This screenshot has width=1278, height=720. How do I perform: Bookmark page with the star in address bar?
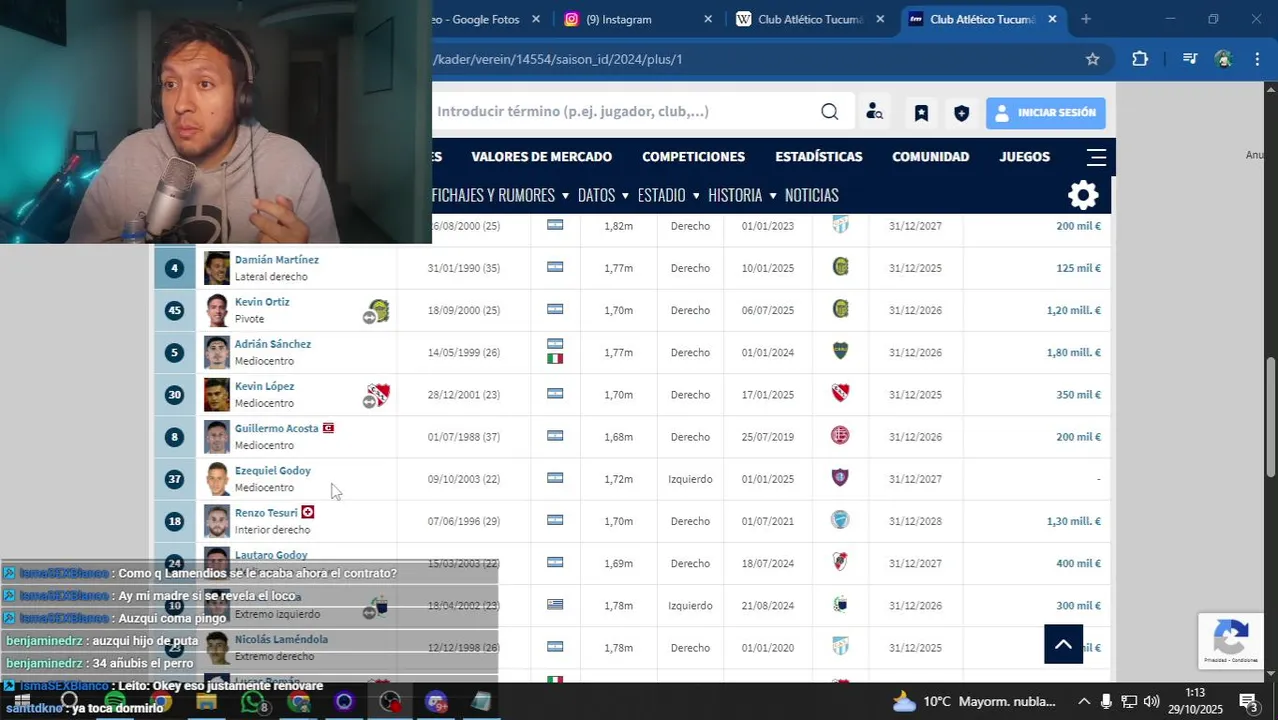click(1093, 59)
